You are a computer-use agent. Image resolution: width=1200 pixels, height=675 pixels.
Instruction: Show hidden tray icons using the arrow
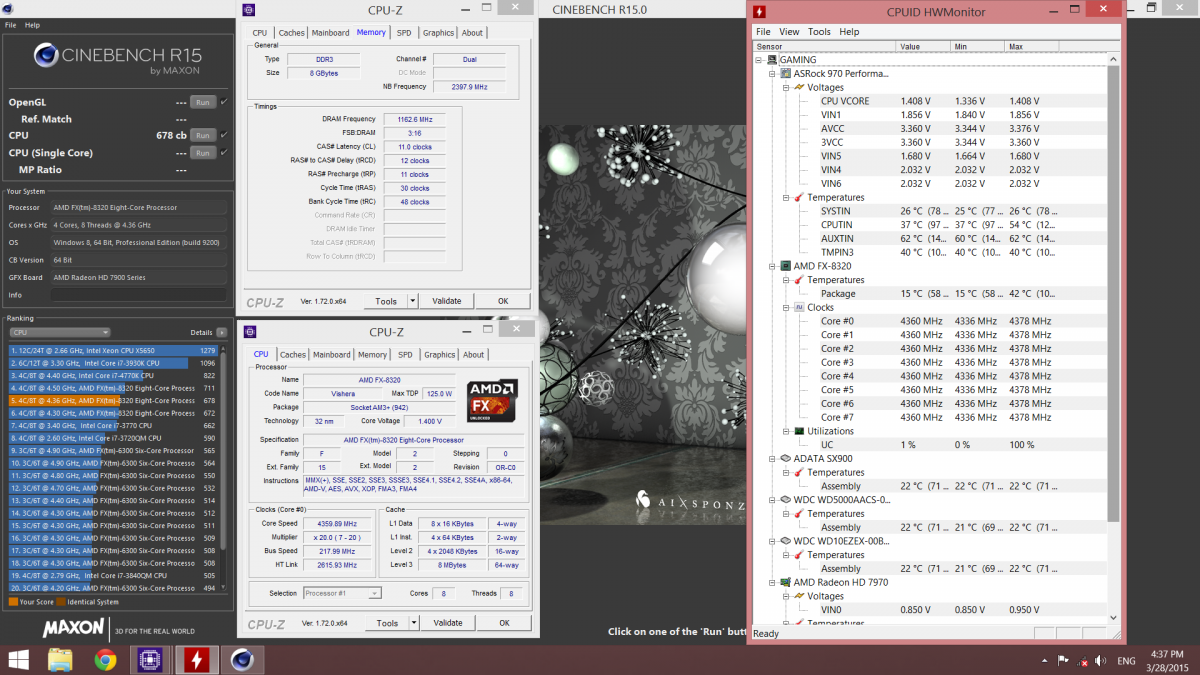coord(1046,660)
